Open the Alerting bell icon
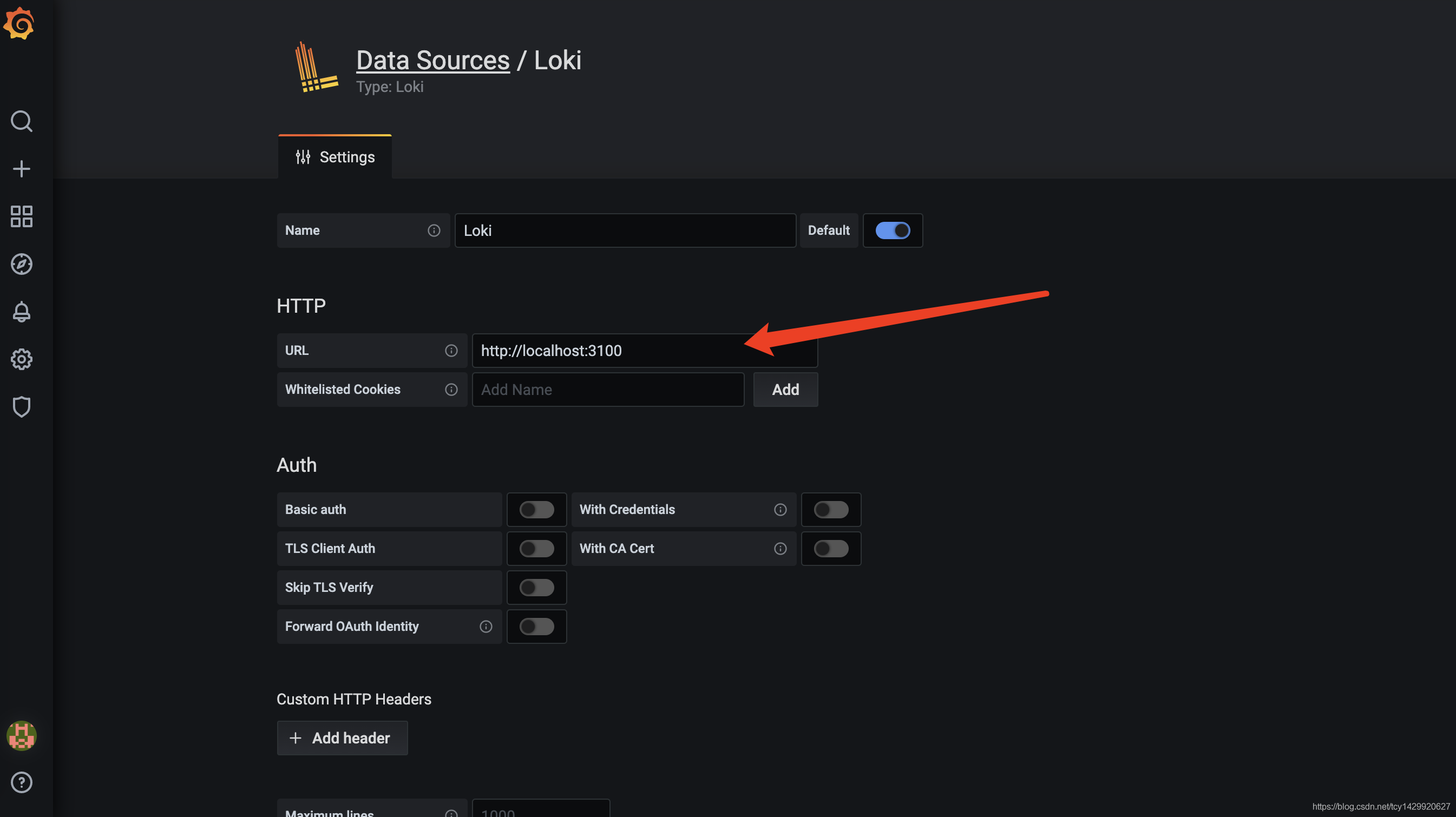Screen dimensions: 1456x817 (x=22, y=312)
